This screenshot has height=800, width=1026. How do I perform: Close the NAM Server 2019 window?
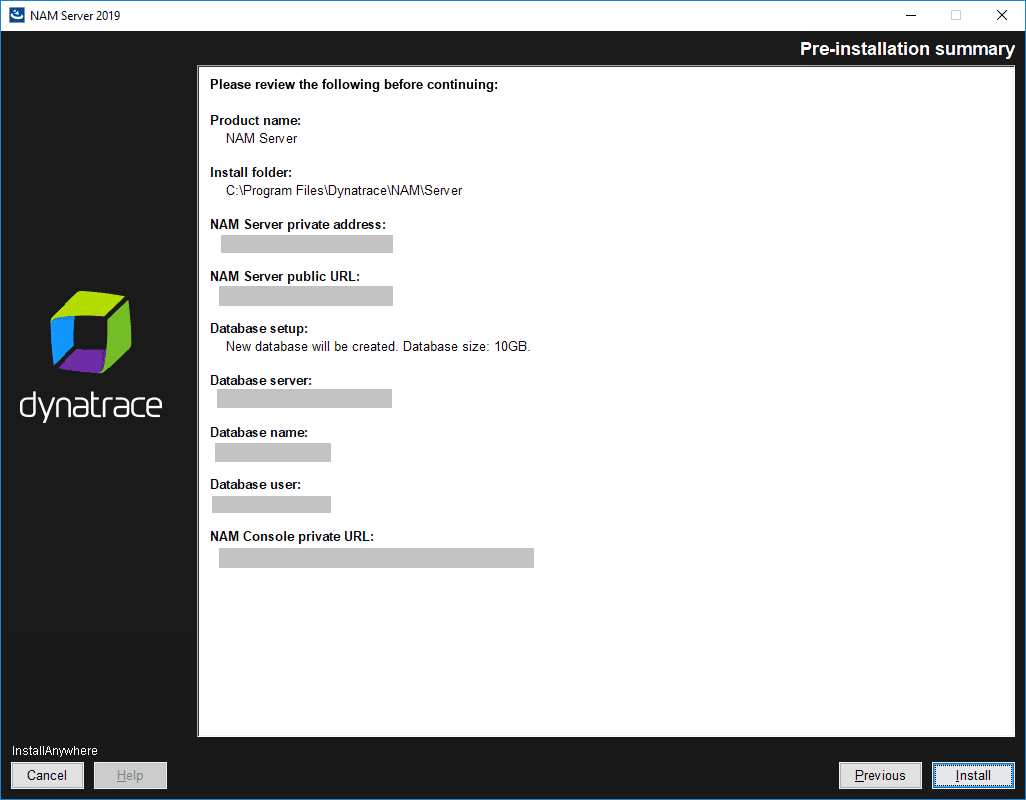pyautogui.click(x=1002, y=15)
